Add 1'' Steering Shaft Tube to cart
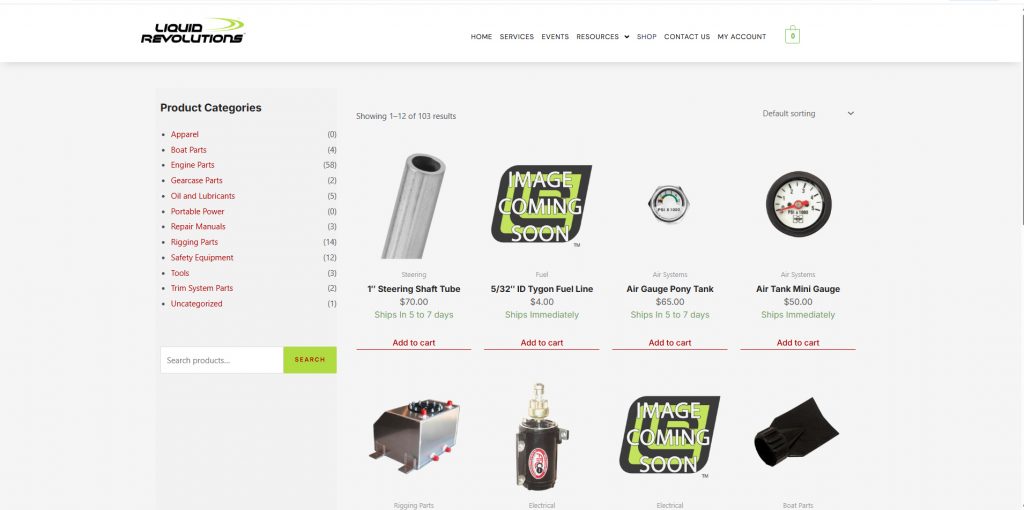The height and width of the screenshot is (510, 1024). point(413,343)
